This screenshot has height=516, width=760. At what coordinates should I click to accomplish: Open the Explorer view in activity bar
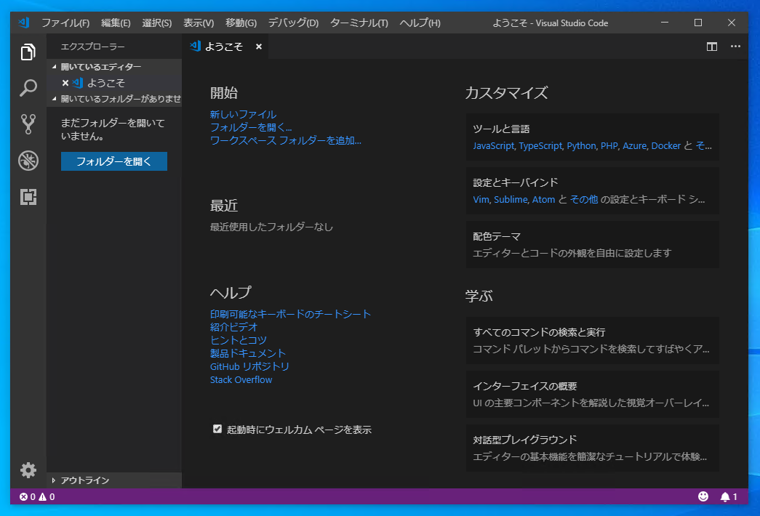click(28, 52)
